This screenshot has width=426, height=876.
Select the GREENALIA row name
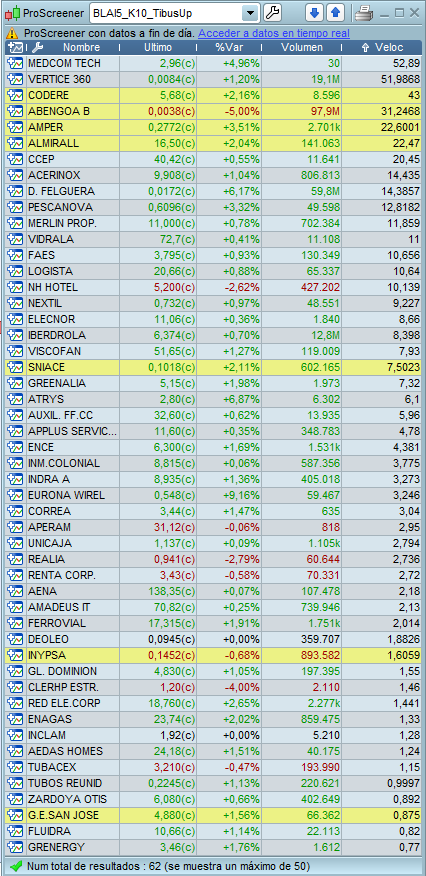[57, 383]
